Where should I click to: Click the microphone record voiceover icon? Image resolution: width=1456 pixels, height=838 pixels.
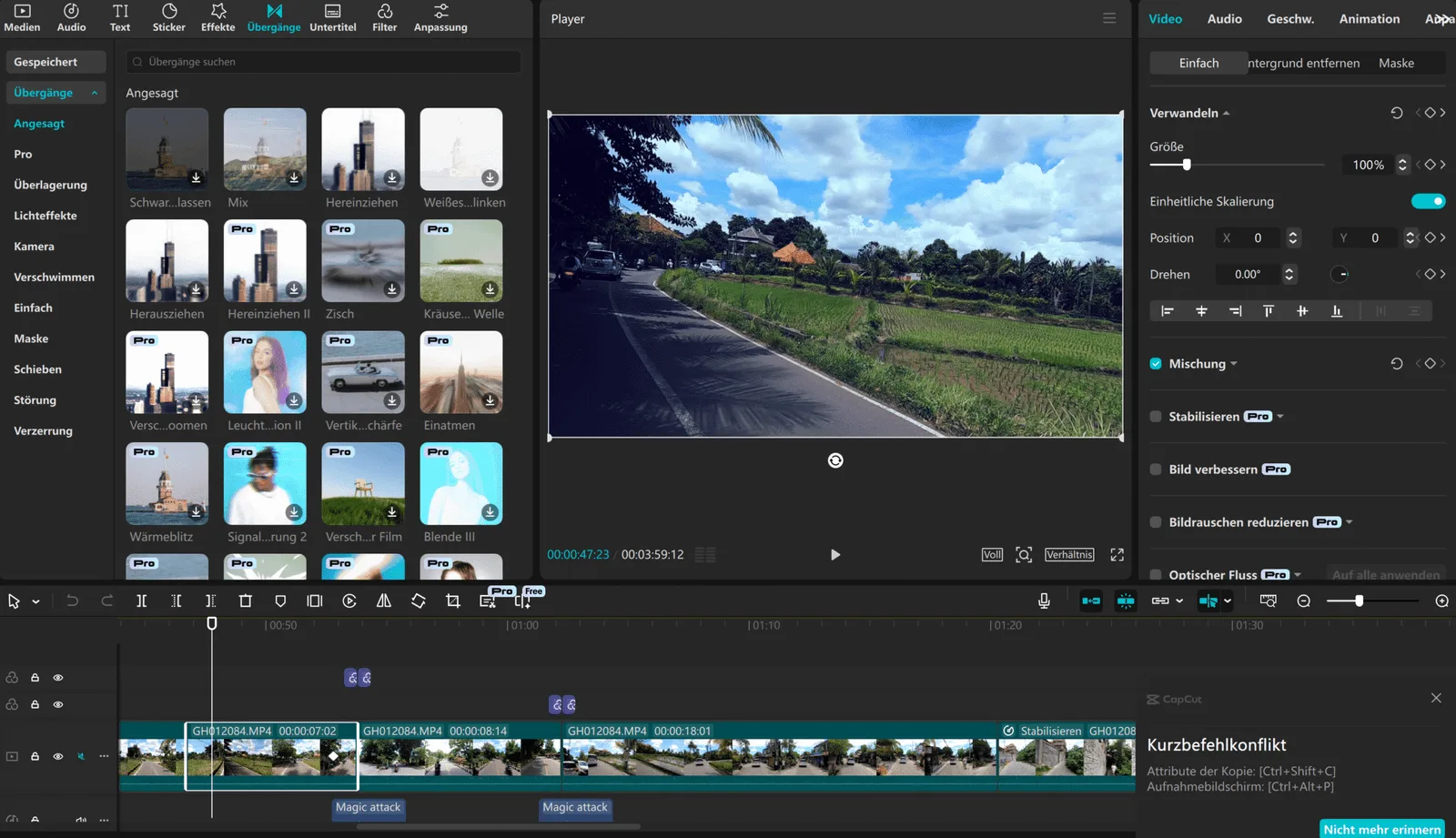[1044, 601]
